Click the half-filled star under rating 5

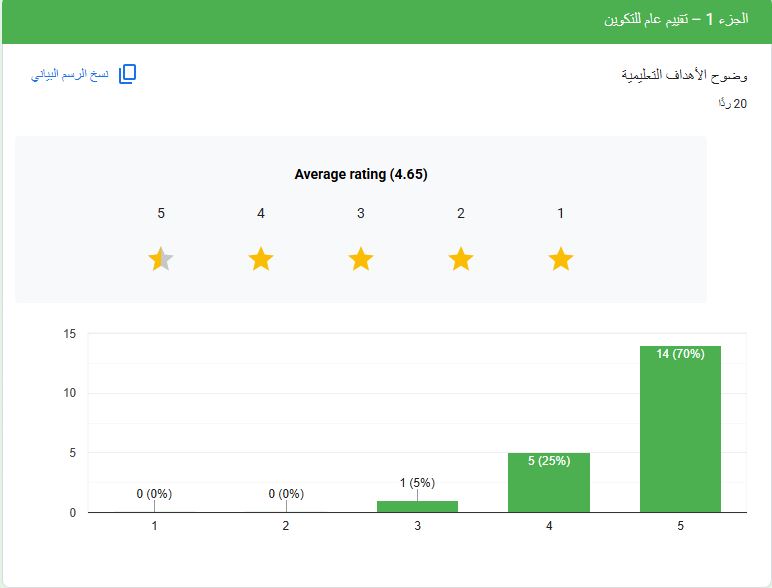[x=161, y=260]
